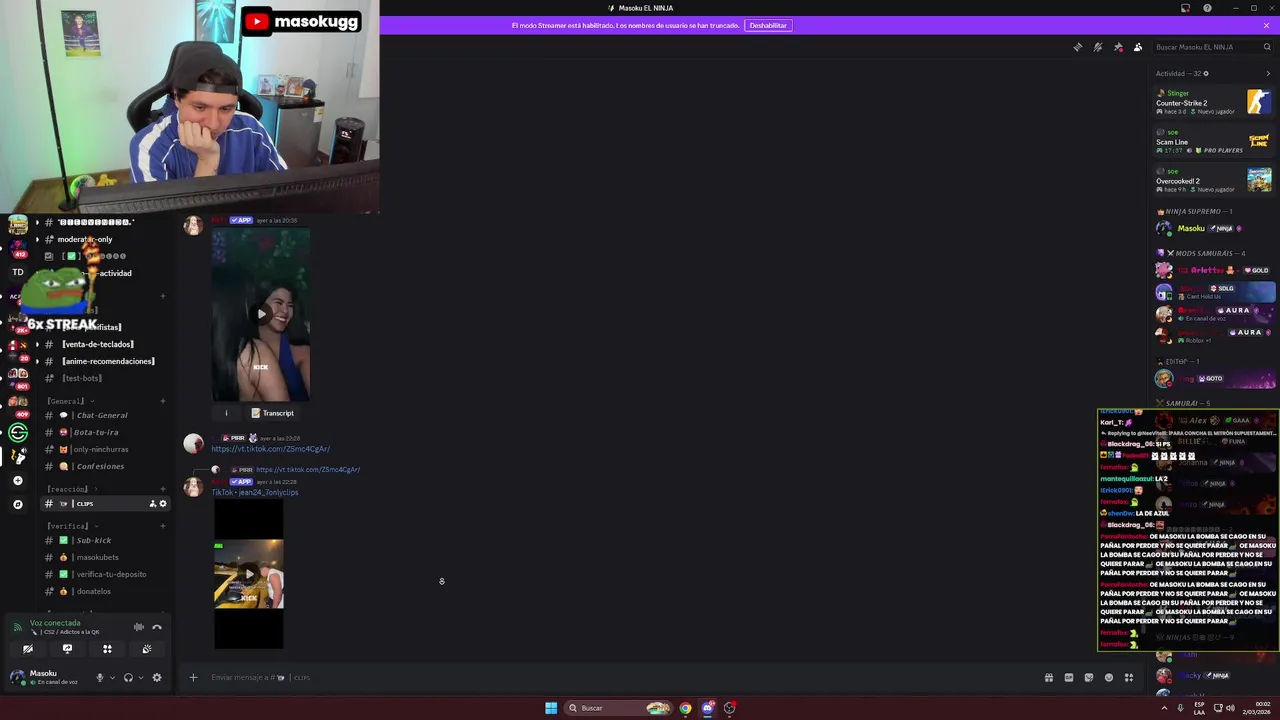Play the first video of smiling woman
1280x720 pixels.
(x=261, y=315)
